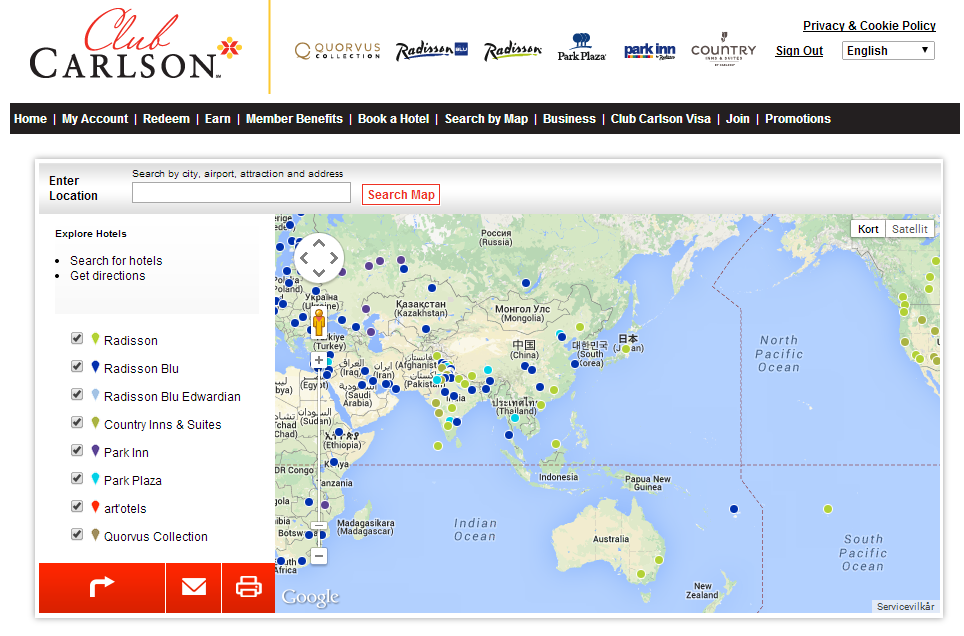The width and height of the screenshot is (964, 636).
Task: Click the email envelope icon
Action: coord(193,587)
